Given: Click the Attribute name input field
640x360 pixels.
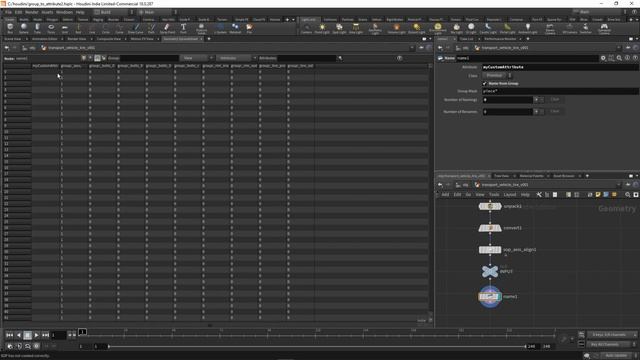Looking at the screenshot, I should 560,67.
